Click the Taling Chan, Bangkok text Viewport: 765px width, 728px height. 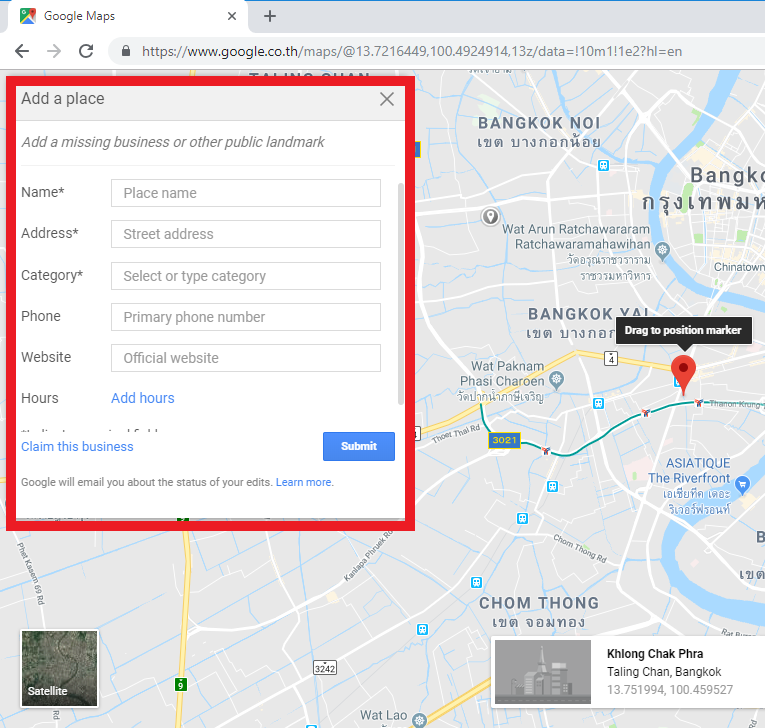point(664,671)
